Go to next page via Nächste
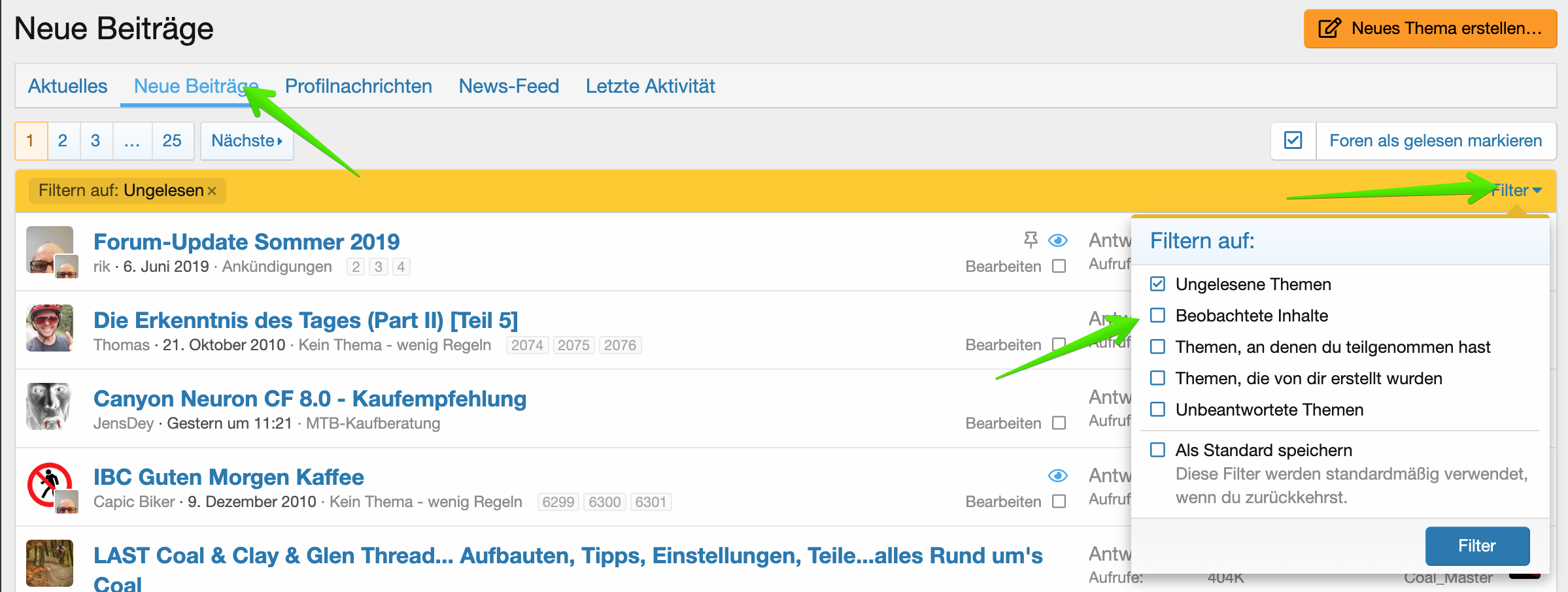 tap(247, 140)
